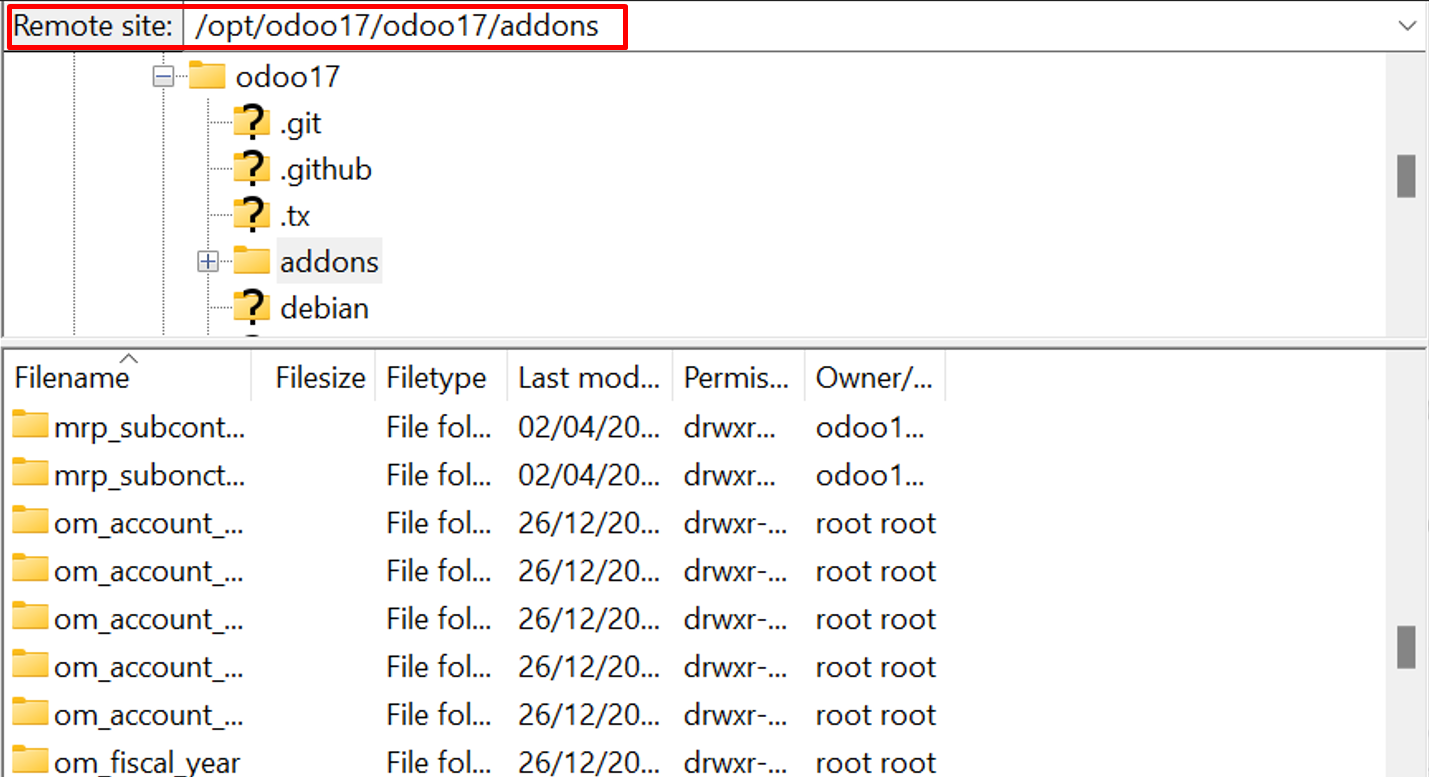This screenshot has height=777, width=1429.
Task: Click the .git unknown folder icon
Action: coord(252,123)
